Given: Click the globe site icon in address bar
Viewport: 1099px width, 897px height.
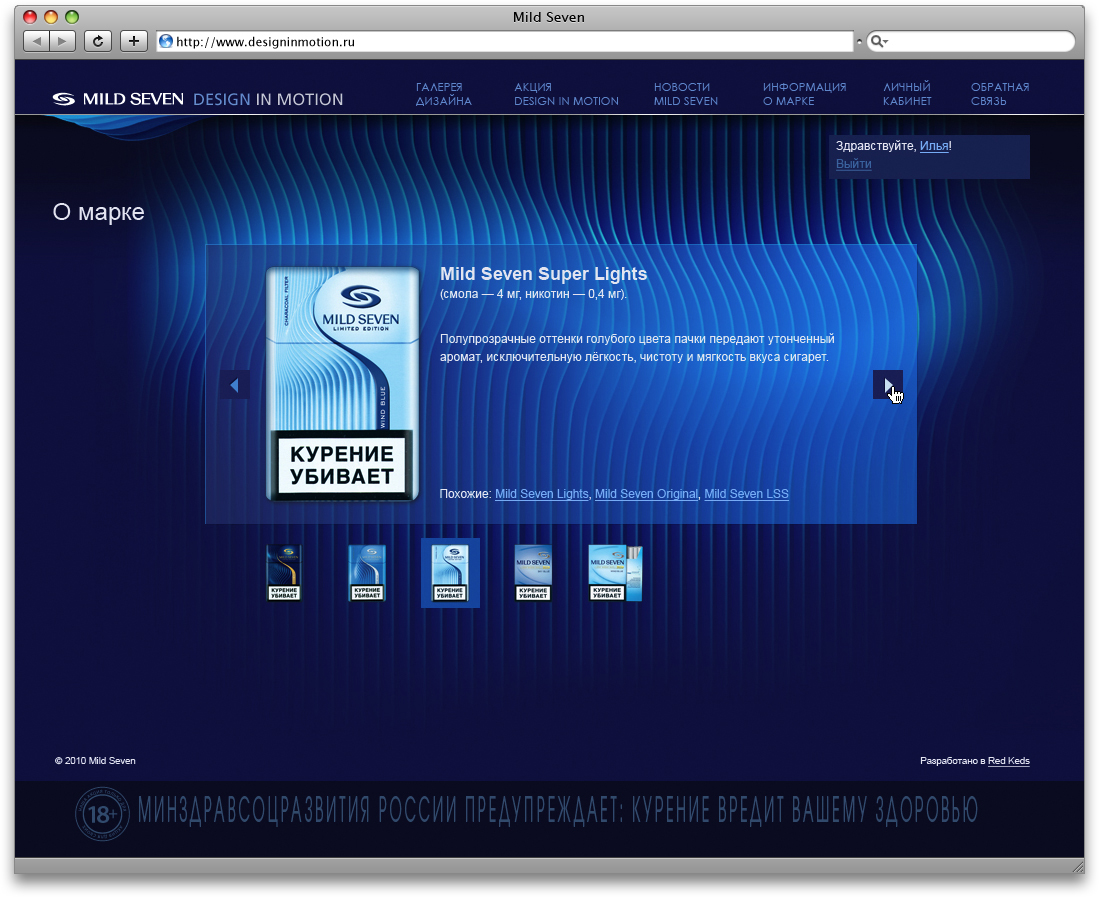Looking at the screenshot, I should 166,41.
